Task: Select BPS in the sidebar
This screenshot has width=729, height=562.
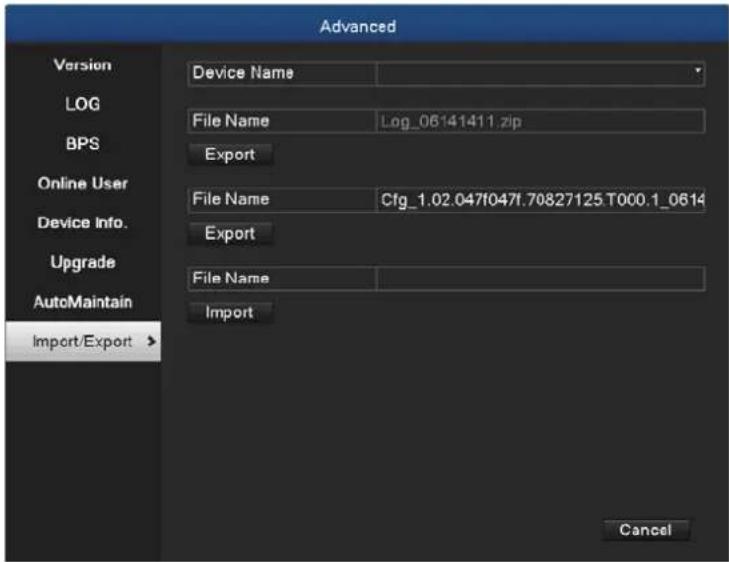Action: [x=83, y=144]
